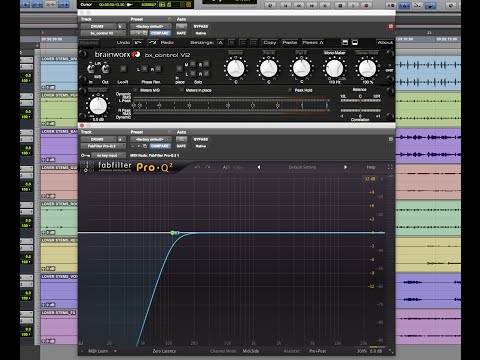Image resolution: width=480 pixels, height=360 pixels.
Task: Enable Meters M/S checkbox
Action: pyautogui.click(x=135, y=90)
